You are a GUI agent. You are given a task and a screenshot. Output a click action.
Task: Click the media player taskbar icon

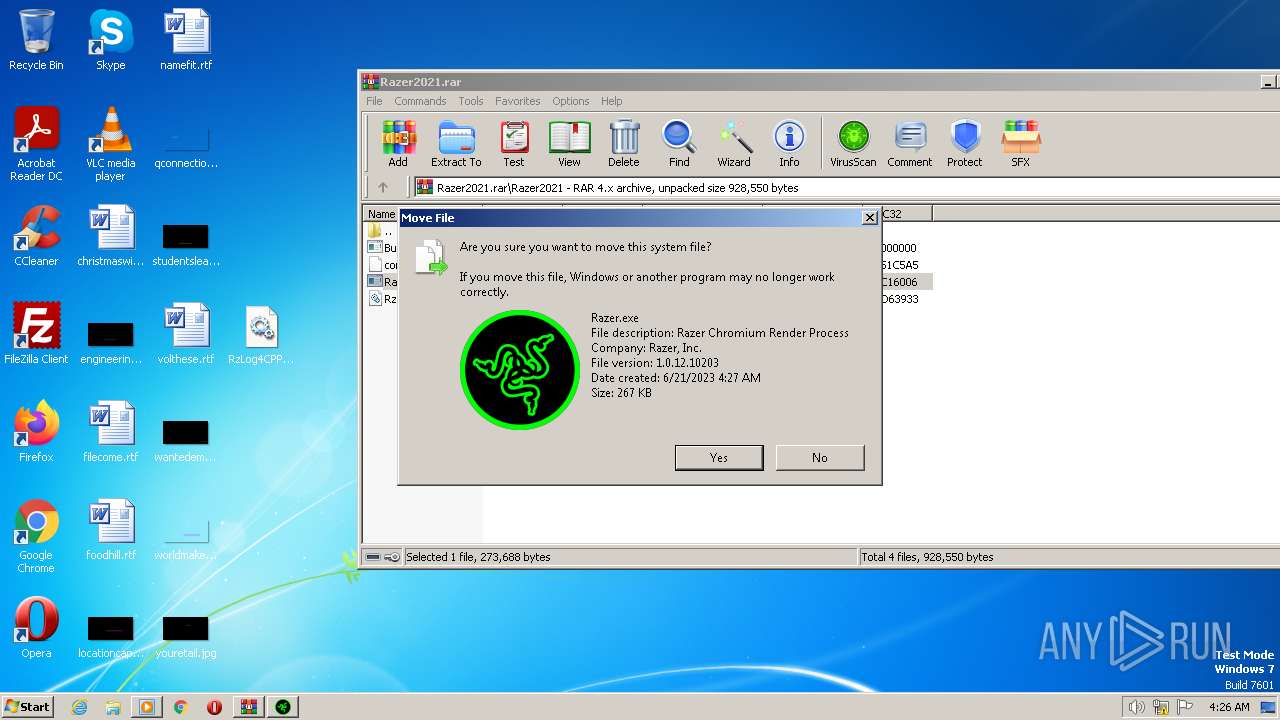coord(147,707)
